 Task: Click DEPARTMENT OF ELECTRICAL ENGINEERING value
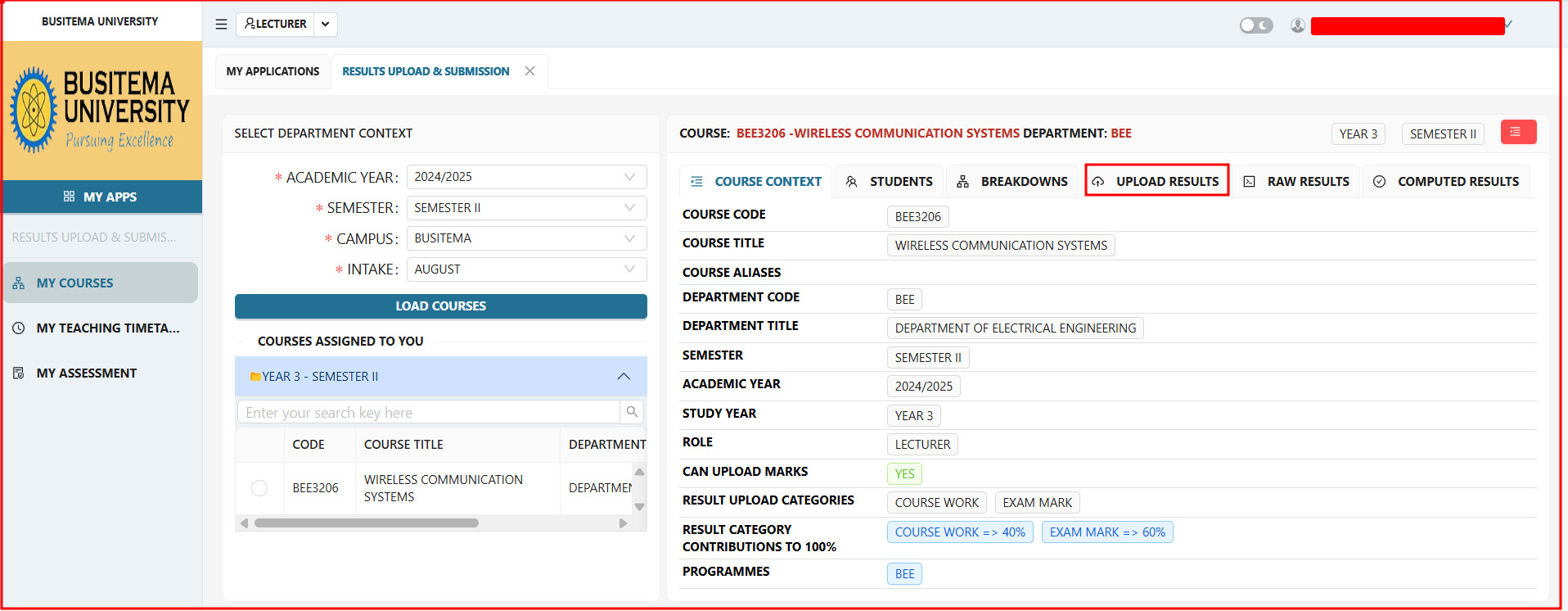pos(1015,328)
